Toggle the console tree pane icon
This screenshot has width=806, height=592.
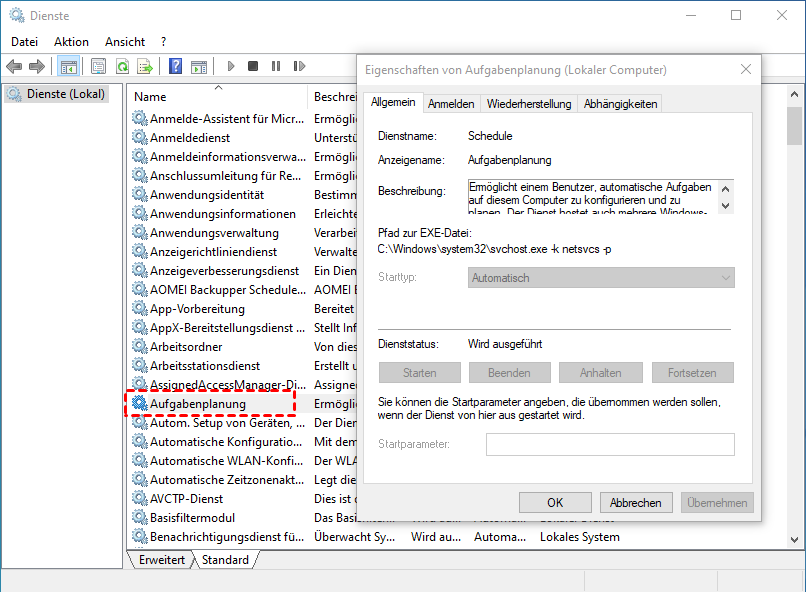click(x=68, y=66)
